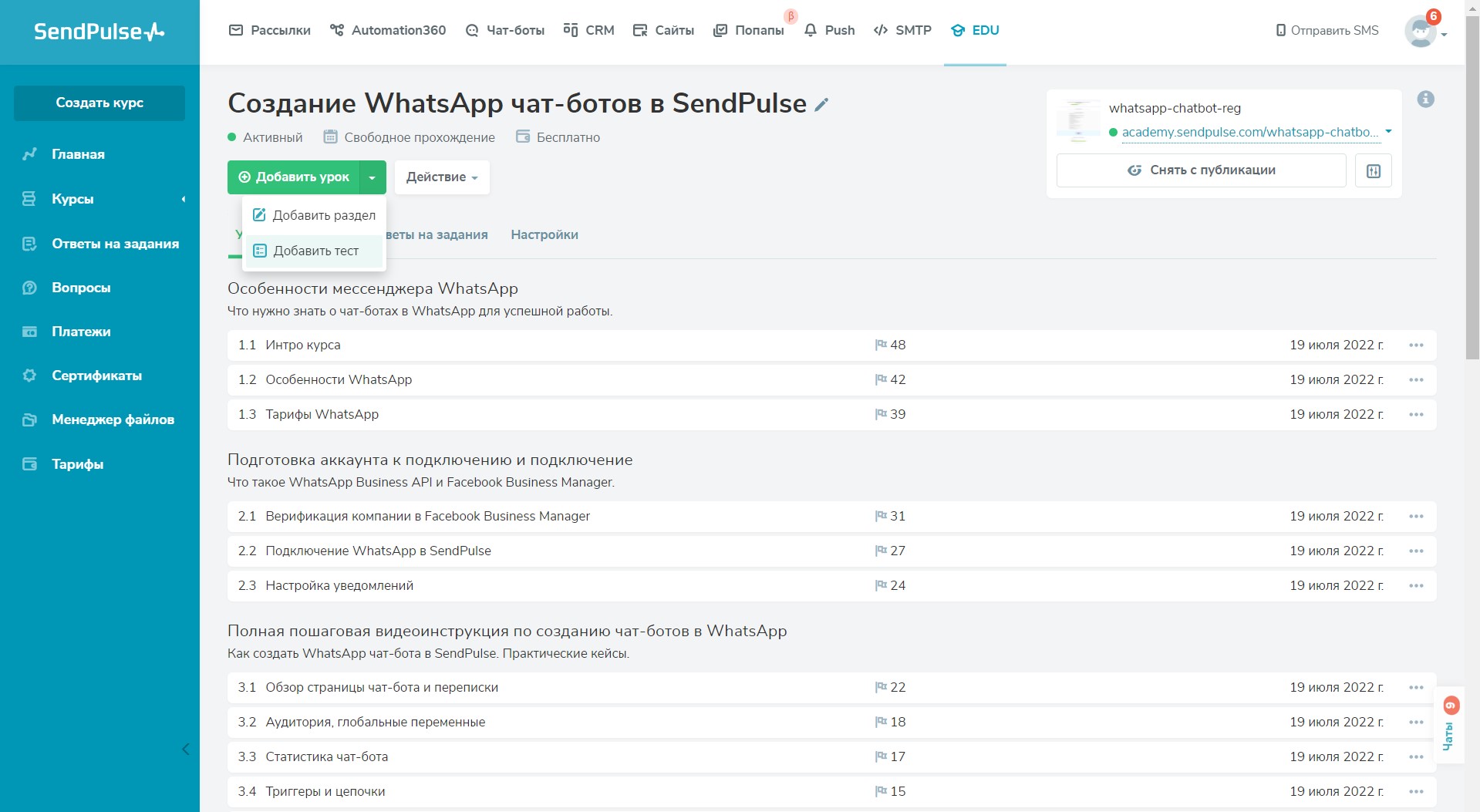Open options for lesson Тарифы WhatsApp
Image resolution: width=1480 pixels, height=812 pixels.
tap(1415, 414)
